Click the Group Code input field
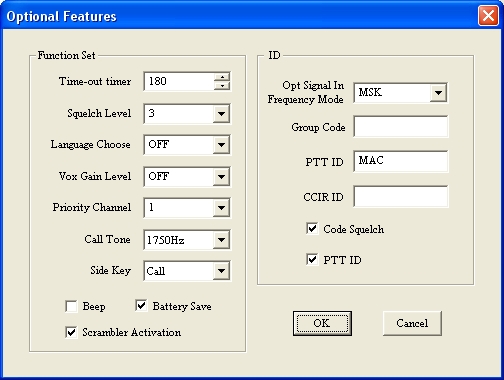This screenshot has width=504, height=380. [x=401, y=127]
